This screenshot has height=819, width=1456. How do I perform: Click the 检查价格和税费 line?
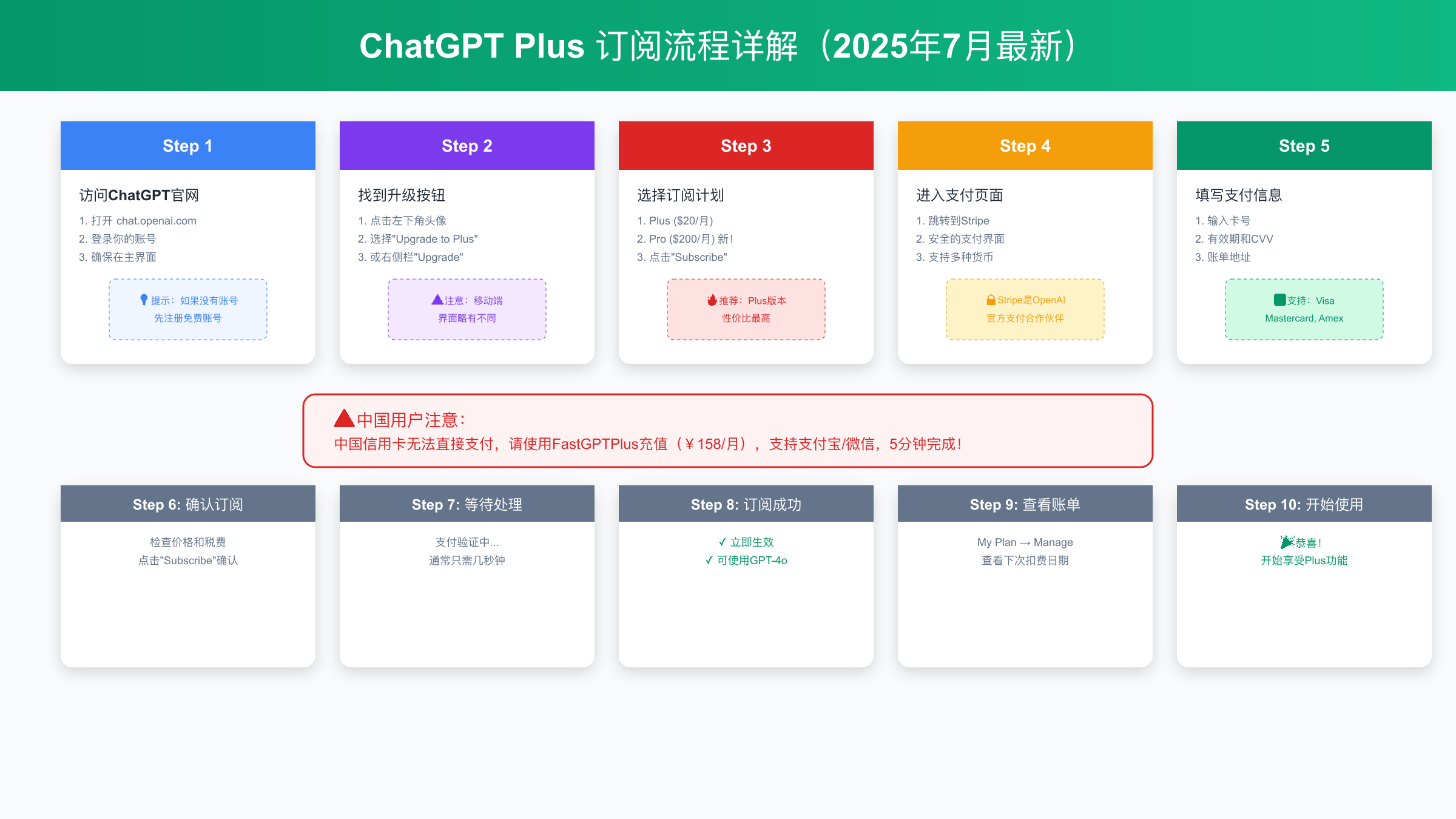coord(188,542)
